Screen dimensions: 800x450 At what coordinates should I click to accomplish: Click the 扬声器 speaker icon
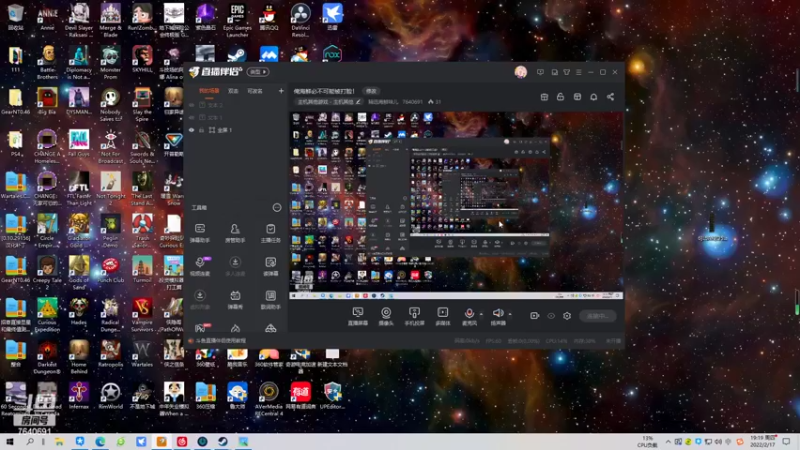498,313
